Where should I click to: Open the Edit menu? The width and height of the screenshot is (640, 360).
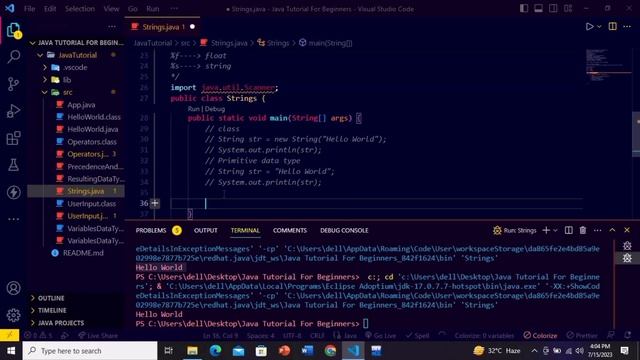point(50,9)
